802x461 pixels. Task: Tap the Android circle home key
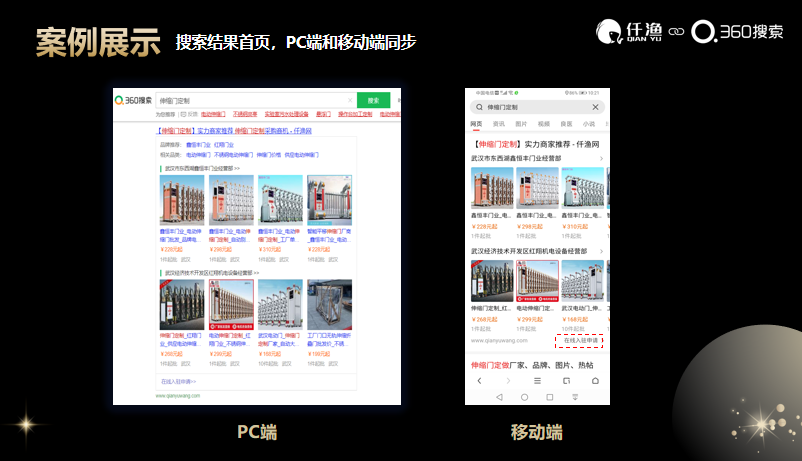[x=524, y=397]
